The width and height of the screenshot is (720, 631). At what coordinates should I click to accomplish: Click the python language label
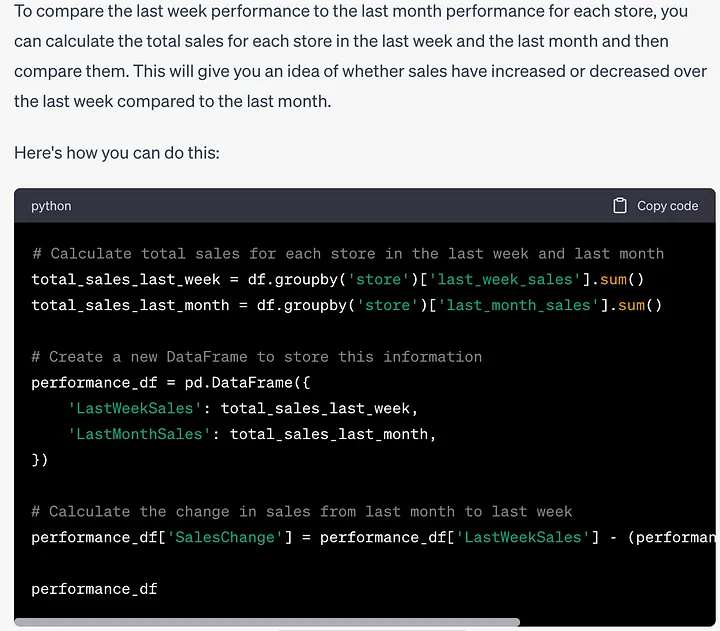(51, 206)
